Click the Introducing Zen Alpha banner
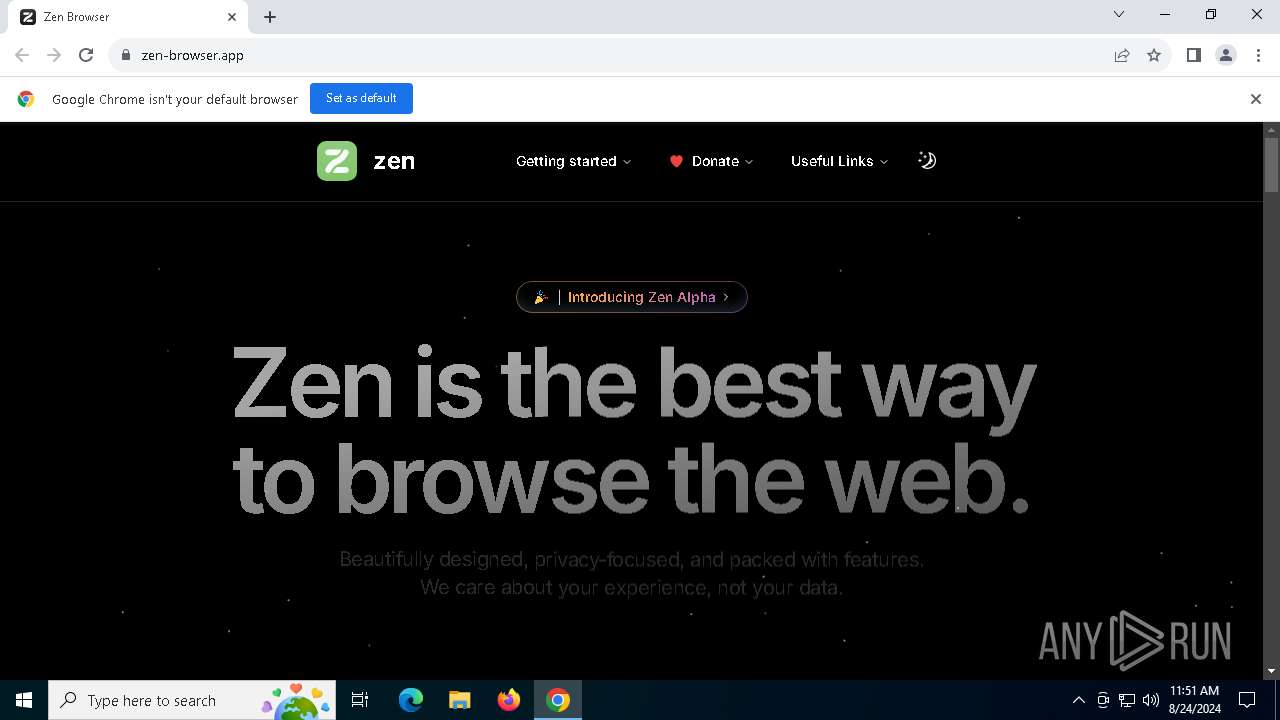Viewport: 1280px width, 720px height. coord(632,297)
